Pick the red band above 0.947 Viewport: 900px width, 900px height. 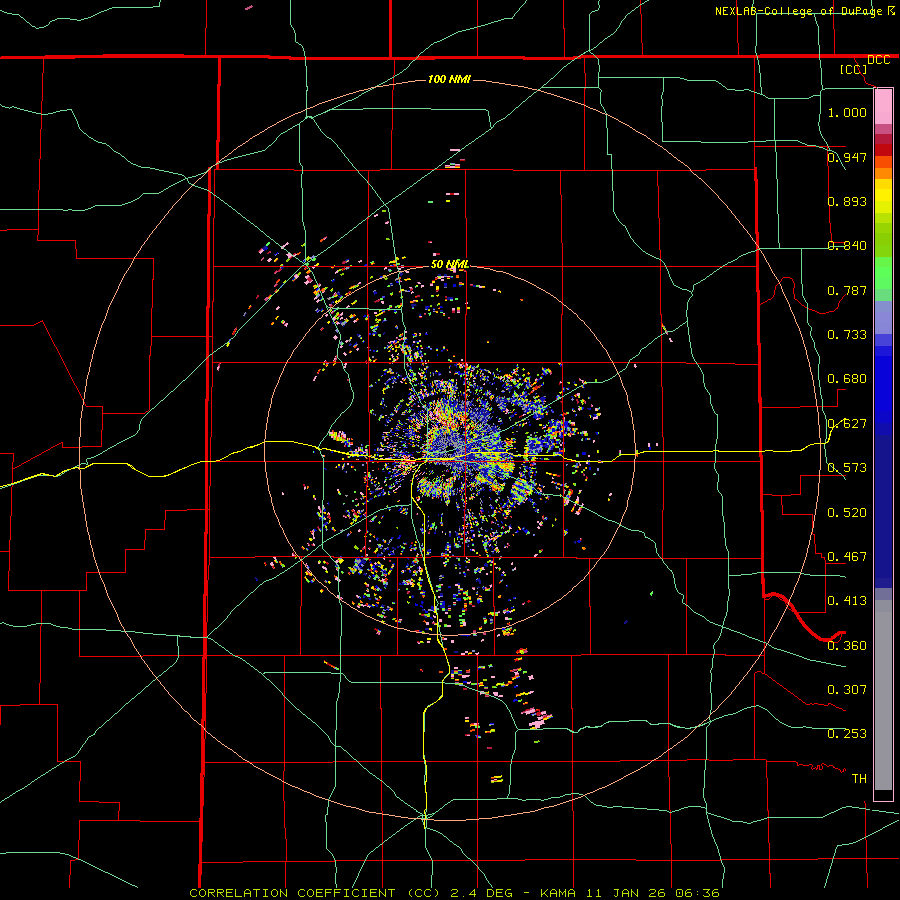(x=883, y=150)
